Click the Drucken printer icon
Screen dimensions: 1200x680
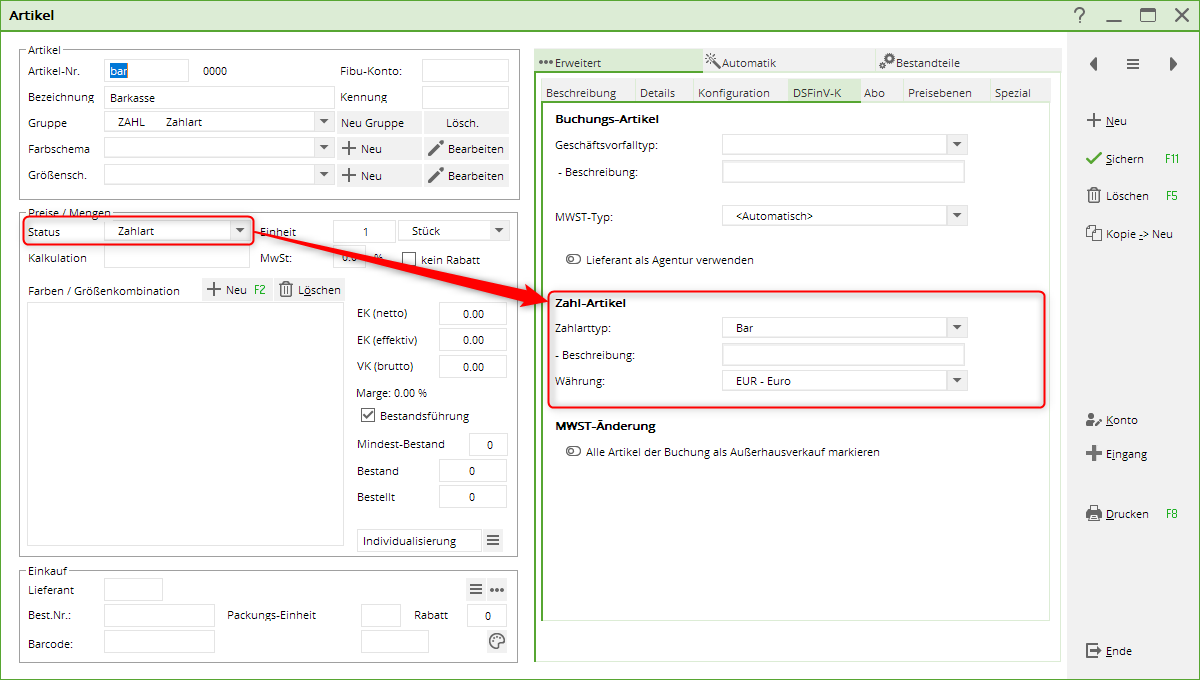(x=1093, y=514)
